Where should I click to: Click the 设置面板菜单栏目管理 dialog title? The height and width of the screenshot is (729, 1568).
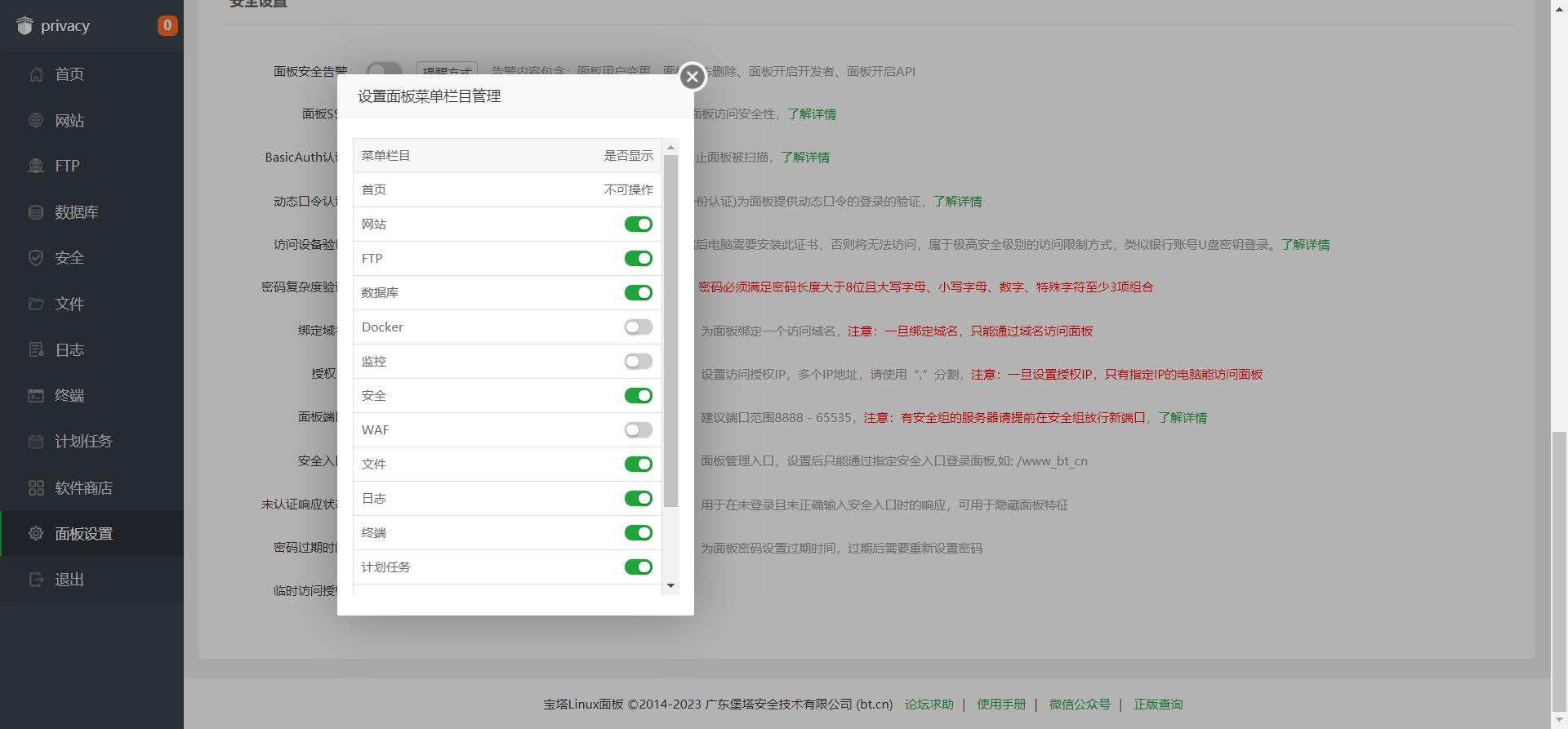click(430, 96)
